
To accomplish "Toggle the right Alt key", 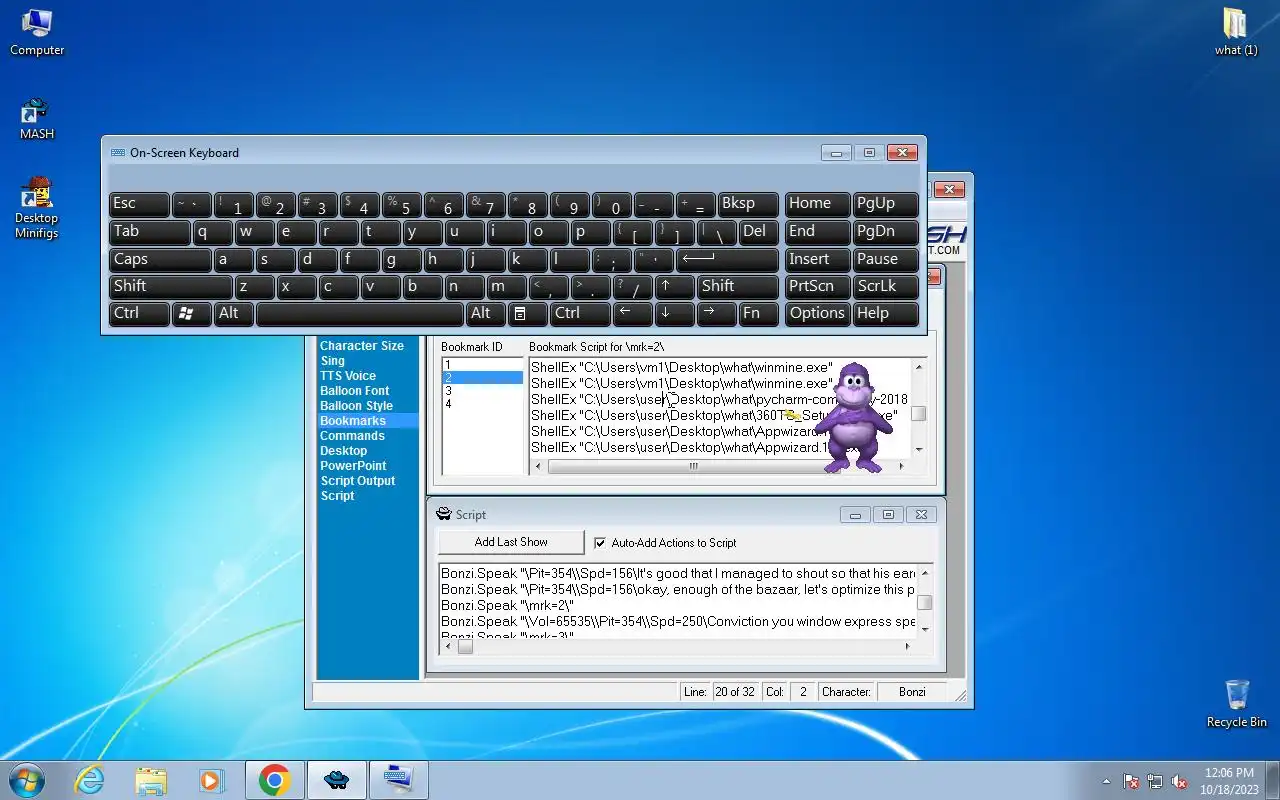I will 485,313.
